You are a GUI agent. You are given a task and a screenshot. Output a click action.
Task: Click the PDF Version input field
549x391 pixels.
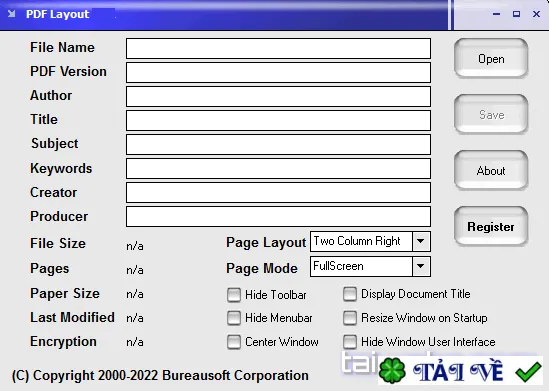tap(278, 72)
